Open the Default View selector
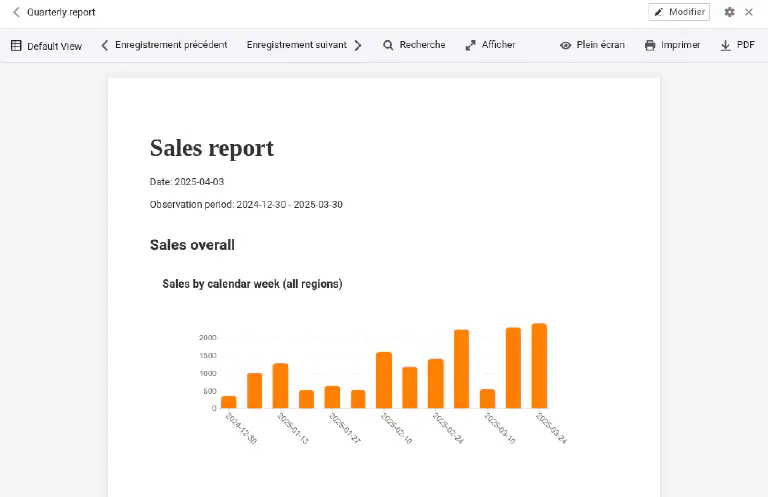 pos(46,46)
